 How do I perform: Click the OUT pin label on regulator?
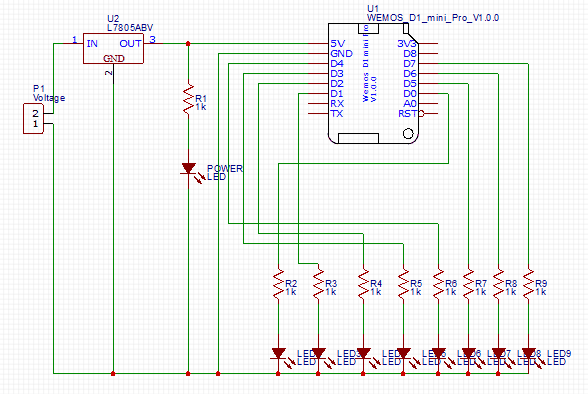[130, 43]
